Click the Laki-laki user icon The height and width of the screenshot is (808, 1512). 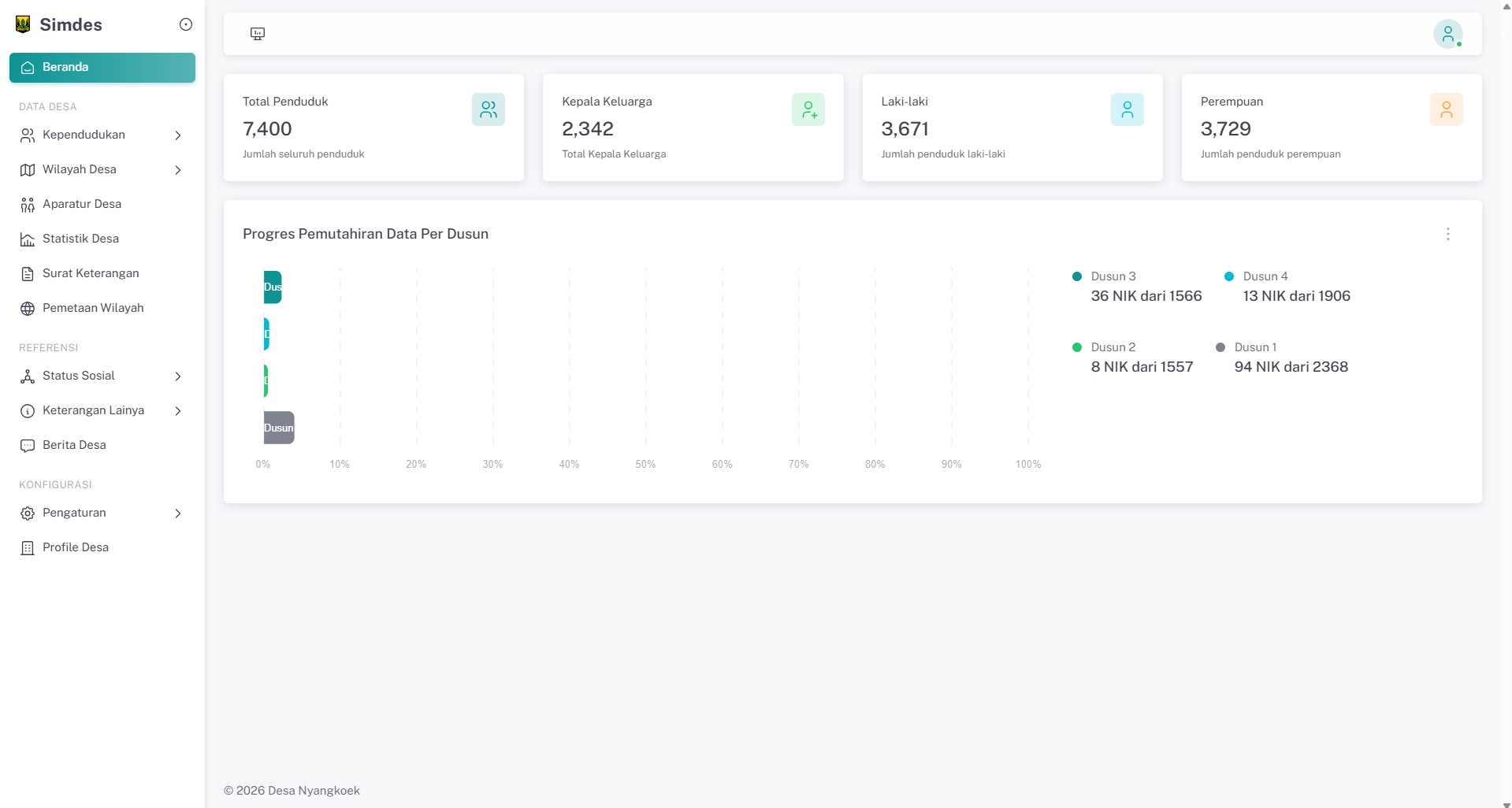(x=1127, y=109)
